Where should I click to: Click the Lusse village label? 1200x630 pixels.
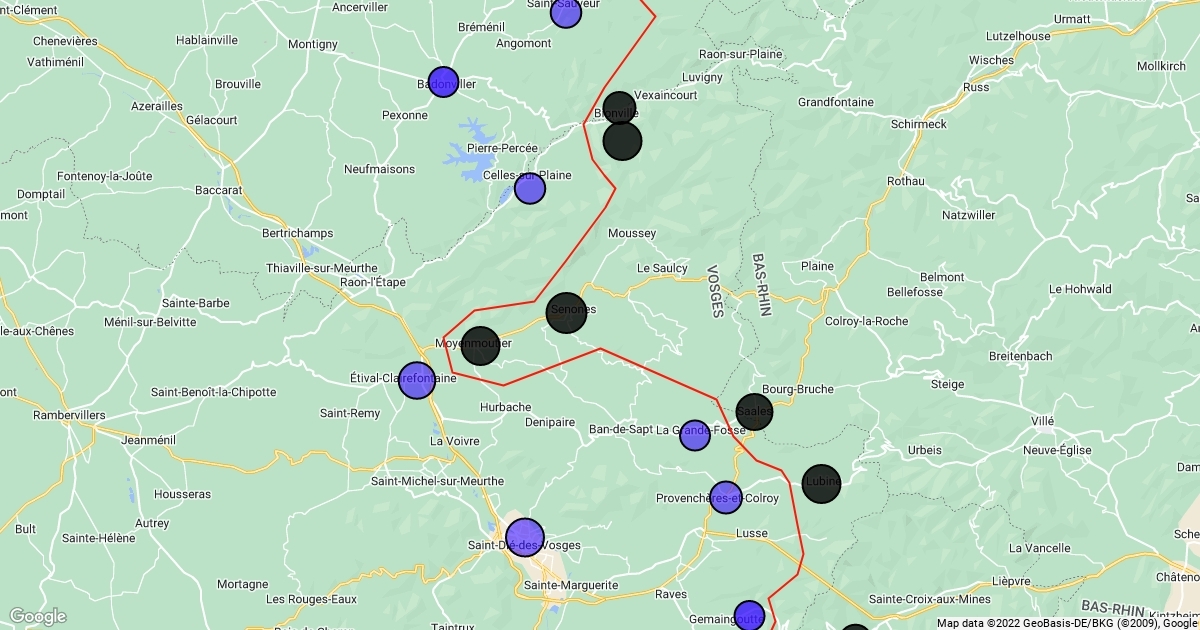(751, 533)
